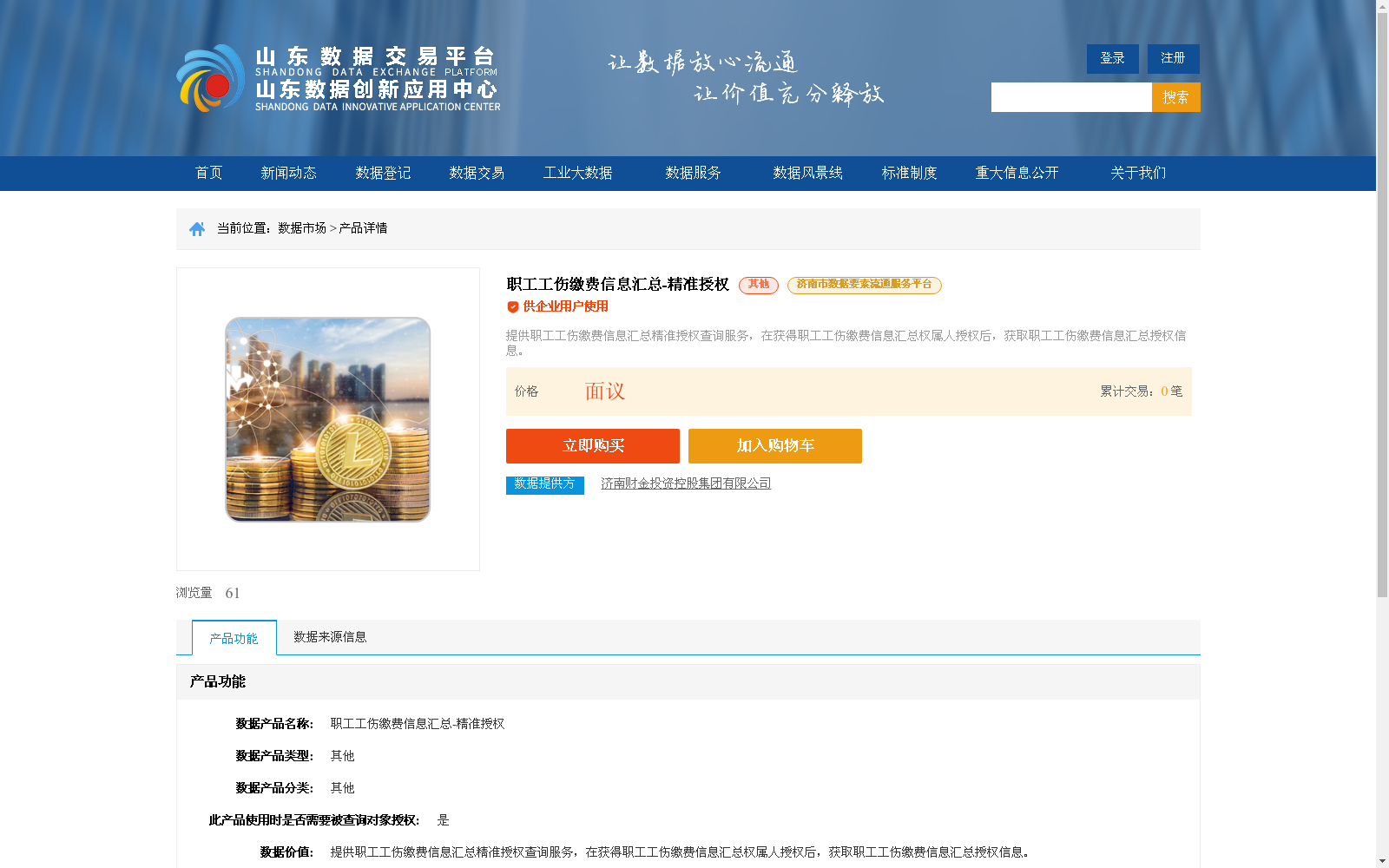Open 重大信息公开 navigation item

[1017, 173]
